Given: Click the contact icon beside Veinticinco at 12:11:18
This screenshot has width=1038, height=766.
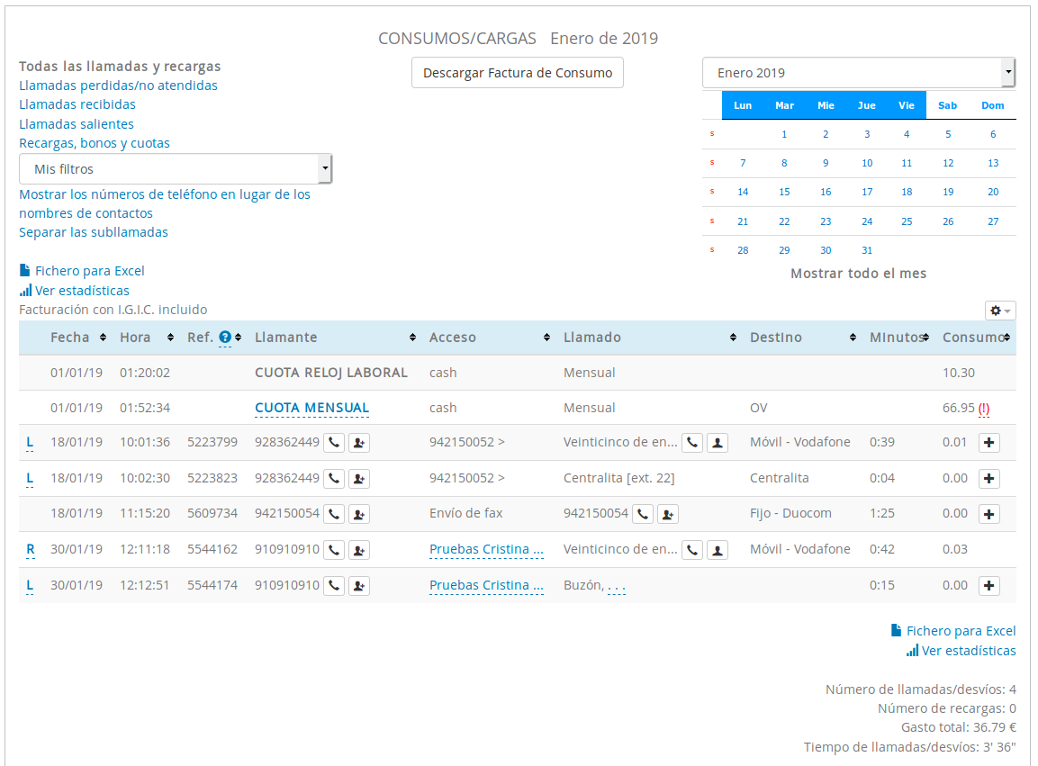Looking at the screenshot, I should coord(717,550).
